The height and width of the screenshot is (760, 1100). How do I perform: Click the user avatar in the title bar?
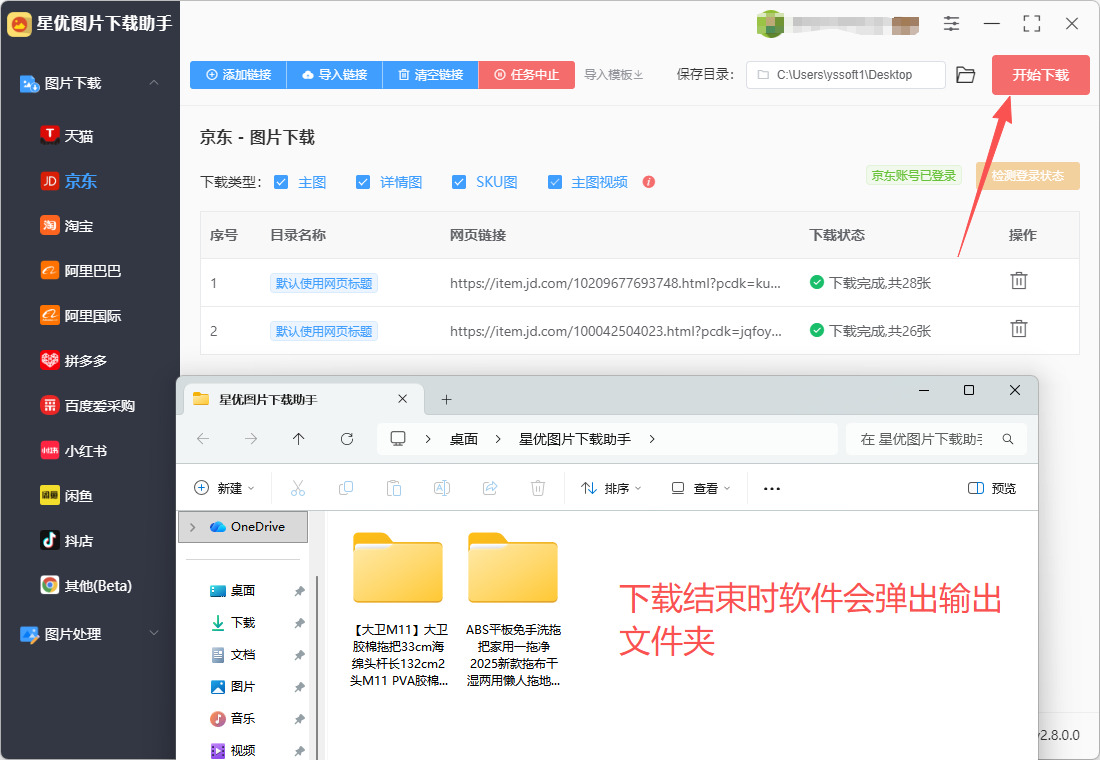coord(770,24)
